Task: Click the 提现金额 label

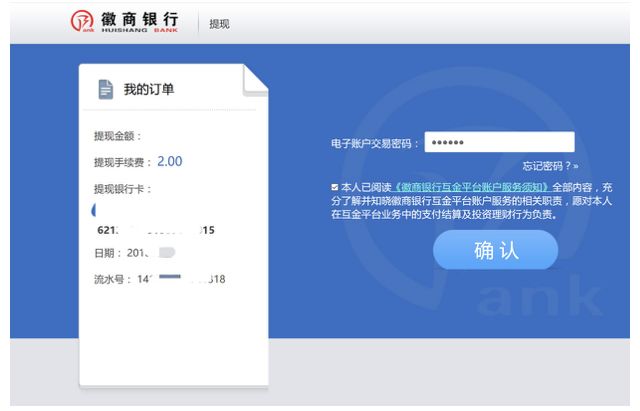Action: pyautogui.click(x=118, y=136)
